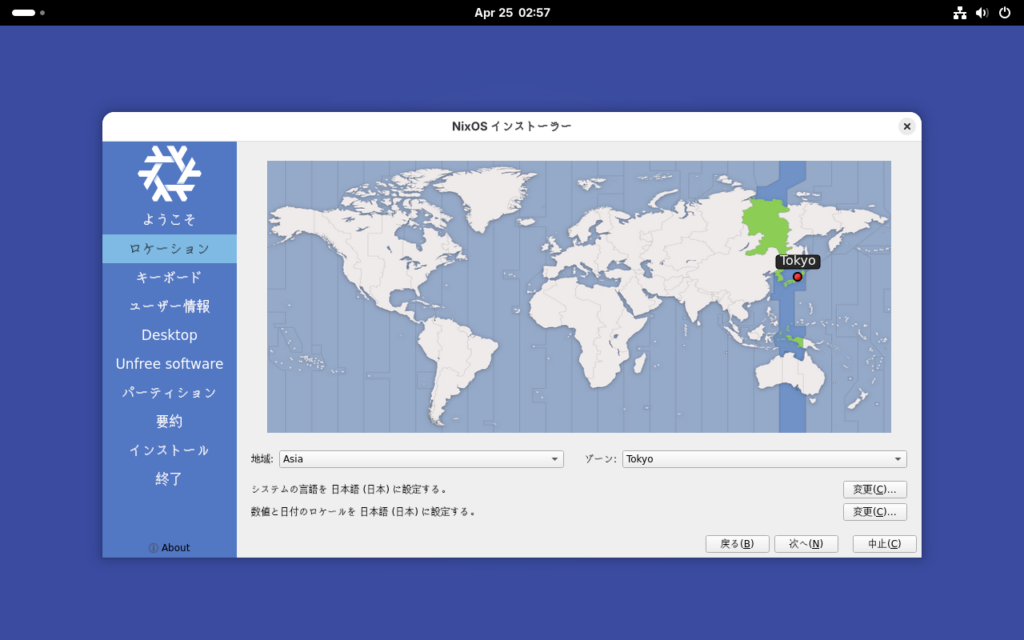Open the network status icon

click(960, 13)
